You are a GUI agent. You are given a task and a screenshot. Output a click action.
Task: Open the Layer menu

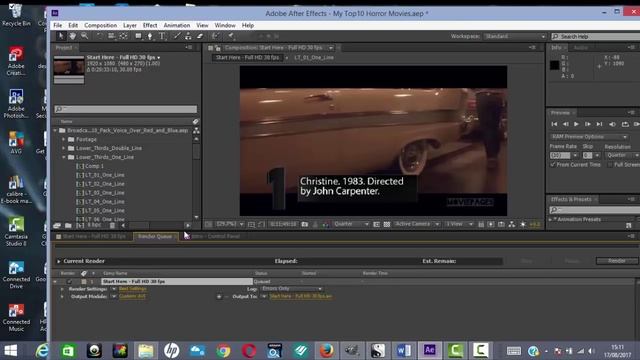tap(130, 25)
